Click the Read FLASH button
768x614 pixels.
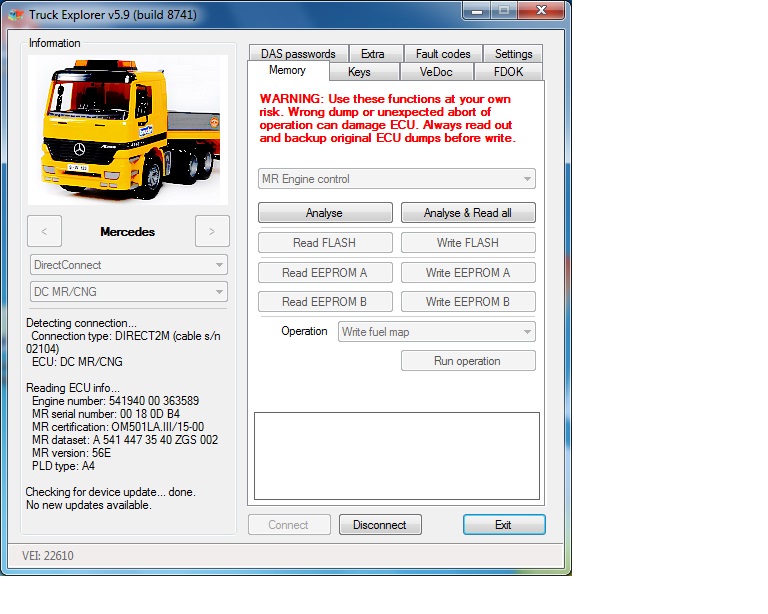tap(325, 242)
